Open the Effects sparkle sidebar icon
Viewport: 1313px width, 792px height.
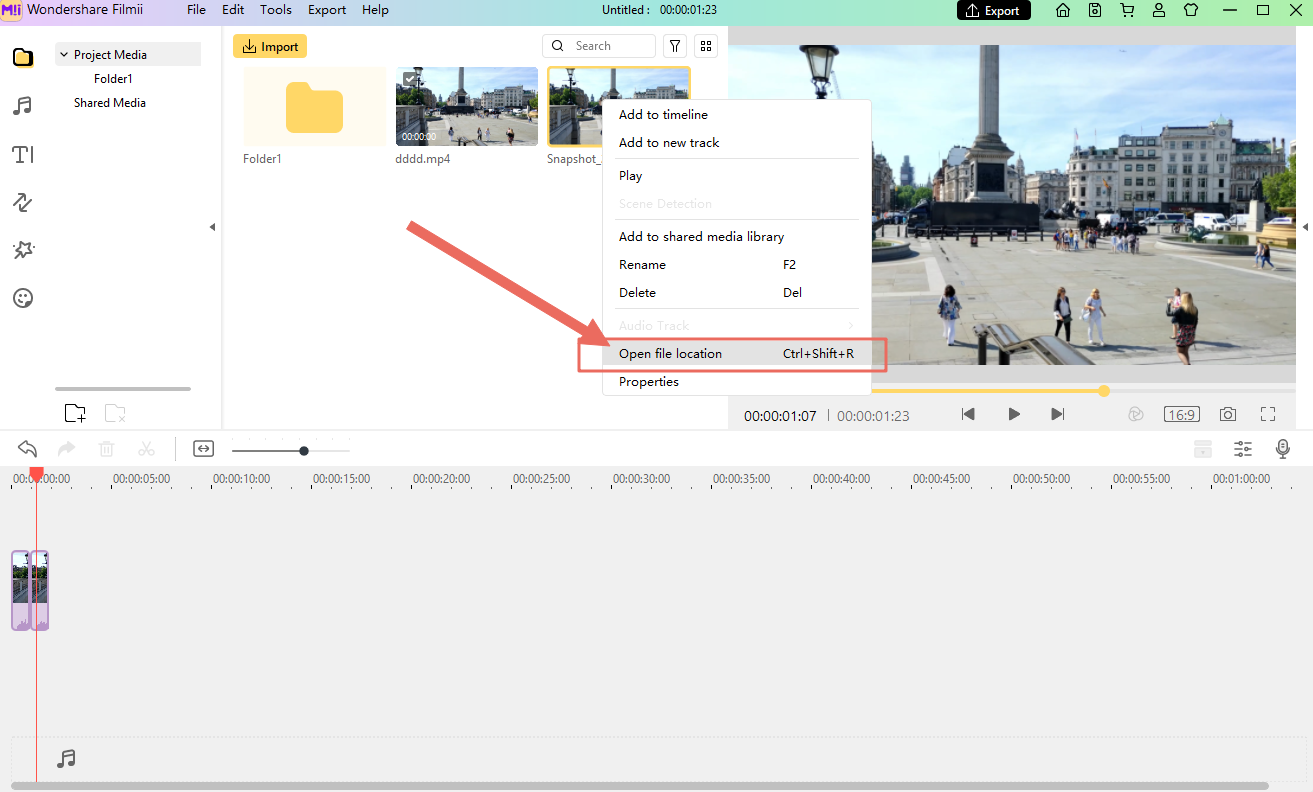[22, 250]
